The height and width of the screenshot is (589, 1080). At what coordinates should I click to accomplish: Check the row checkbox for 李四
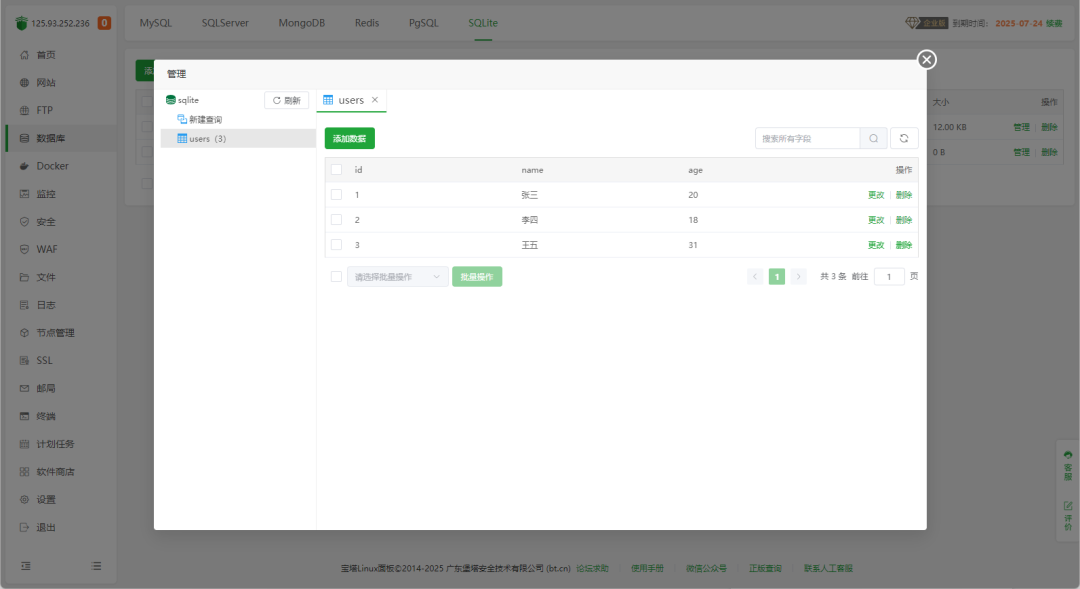[x=336, y=220]
